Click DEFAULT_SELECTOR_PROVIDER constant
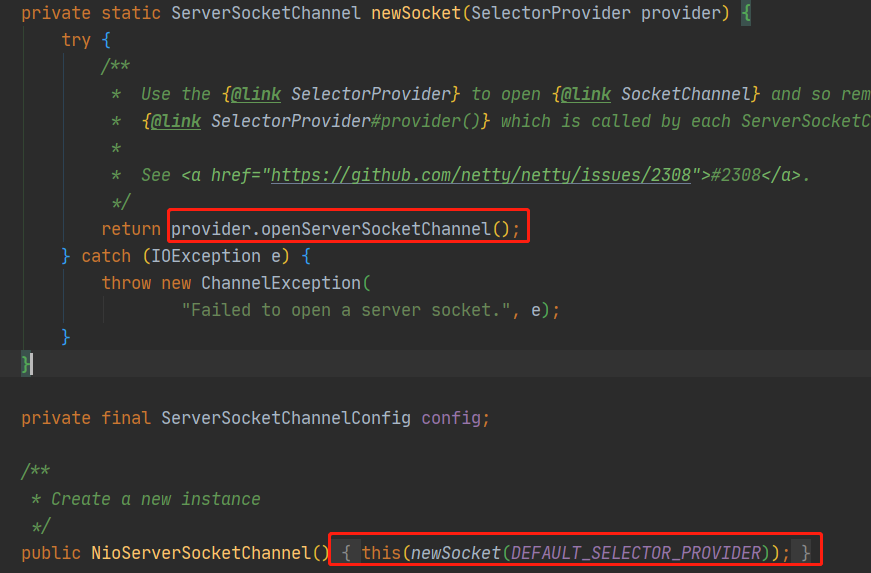 pos(636,553)
